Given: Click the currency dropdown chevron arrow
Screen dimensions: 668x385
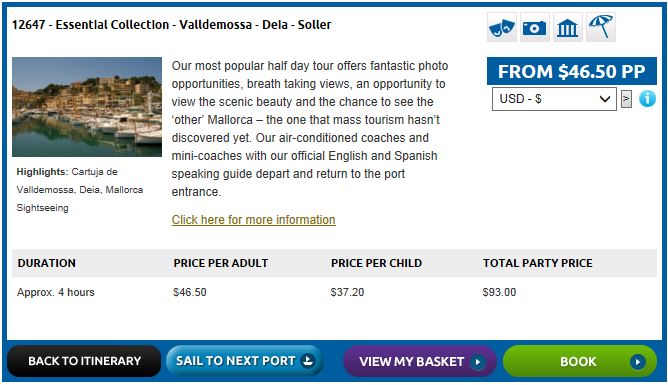Looking at the screenshot, I should (605, 99).
